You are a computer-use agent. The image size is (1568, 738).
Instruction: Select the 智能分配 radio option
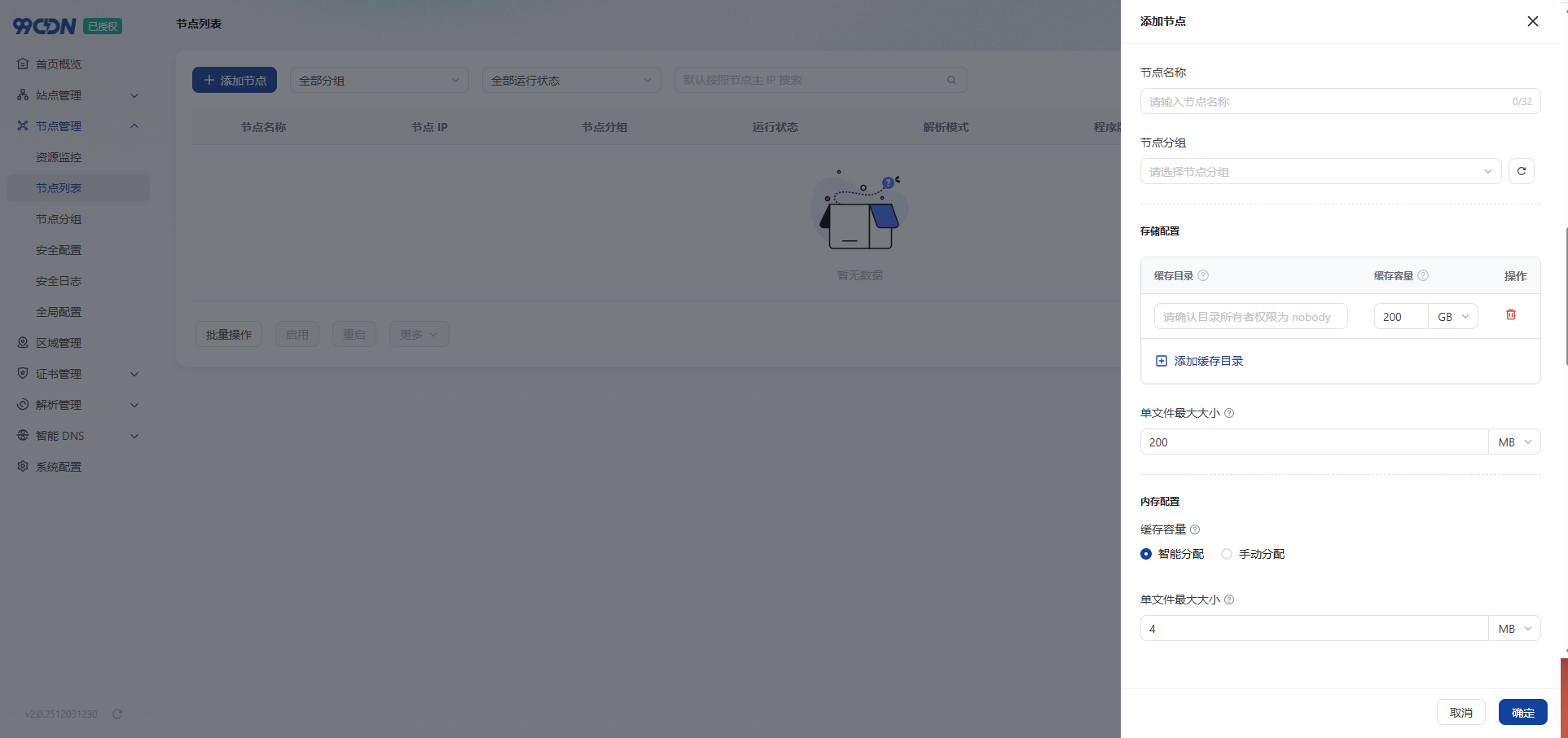point(1146,554)
